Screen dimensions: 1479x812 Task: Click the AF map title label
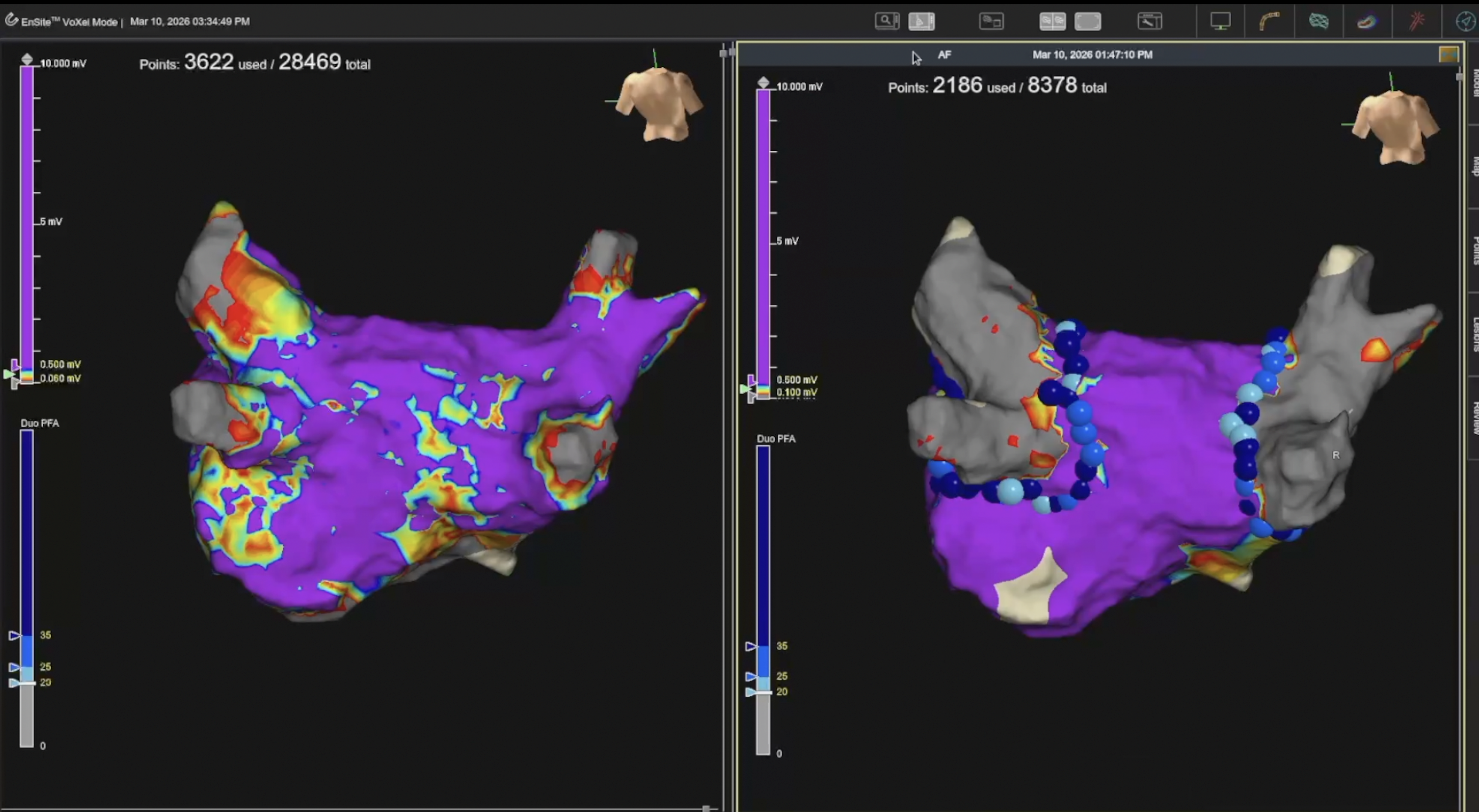coord(944,54)
